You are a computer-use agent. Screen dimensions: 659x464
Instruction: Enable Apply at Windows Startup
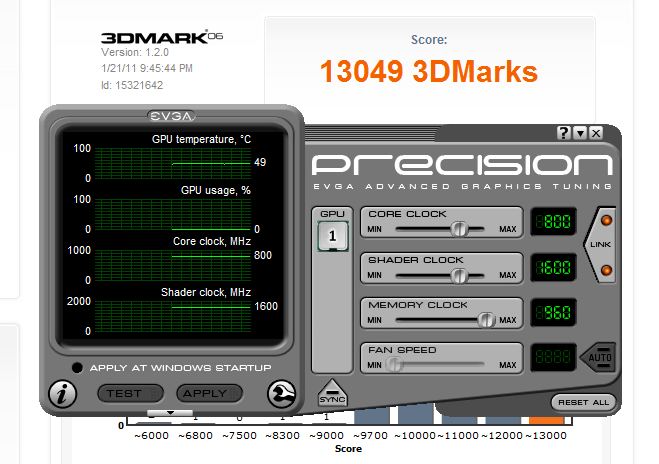pos(77,368)
